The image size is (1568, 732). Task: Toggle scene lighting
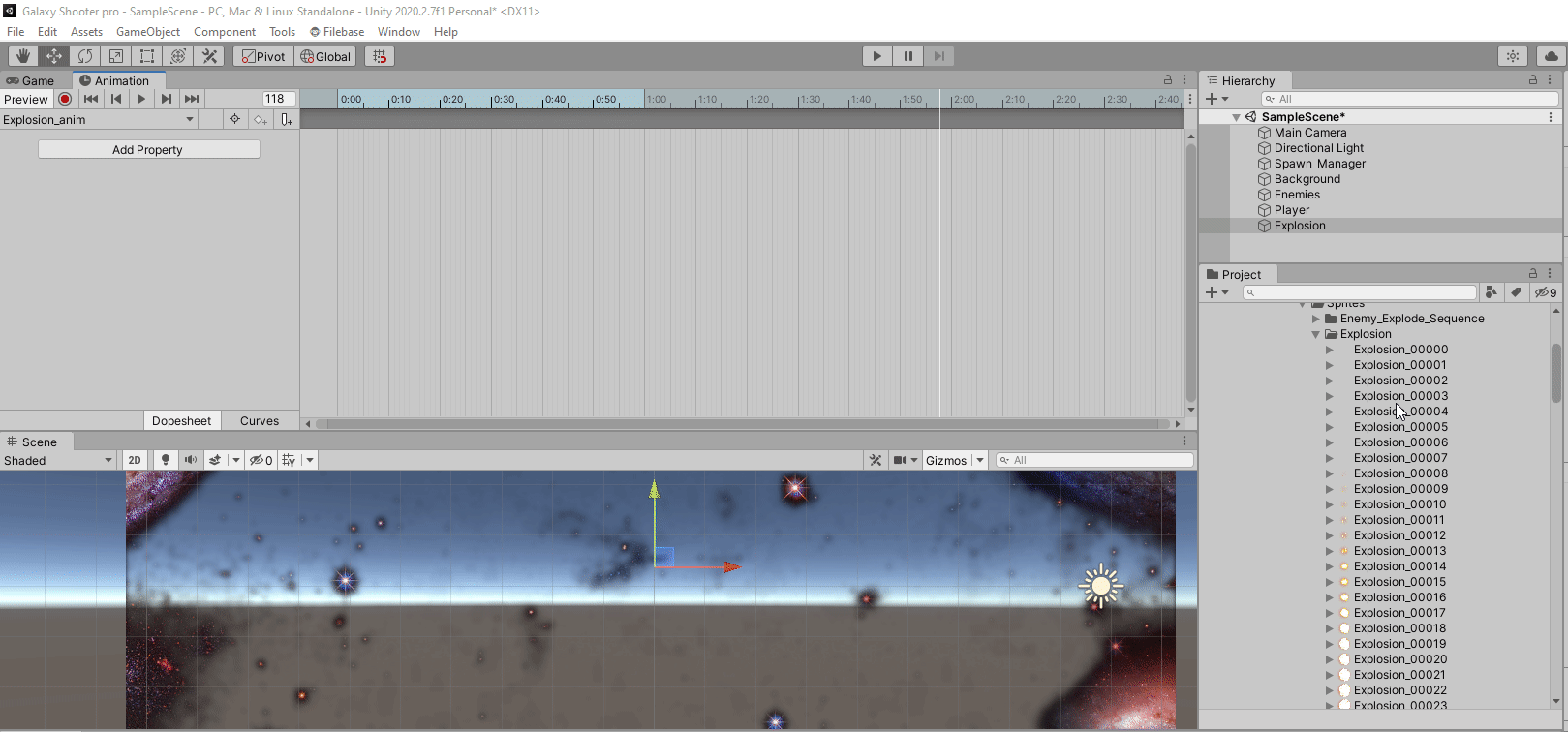(166, 460)
